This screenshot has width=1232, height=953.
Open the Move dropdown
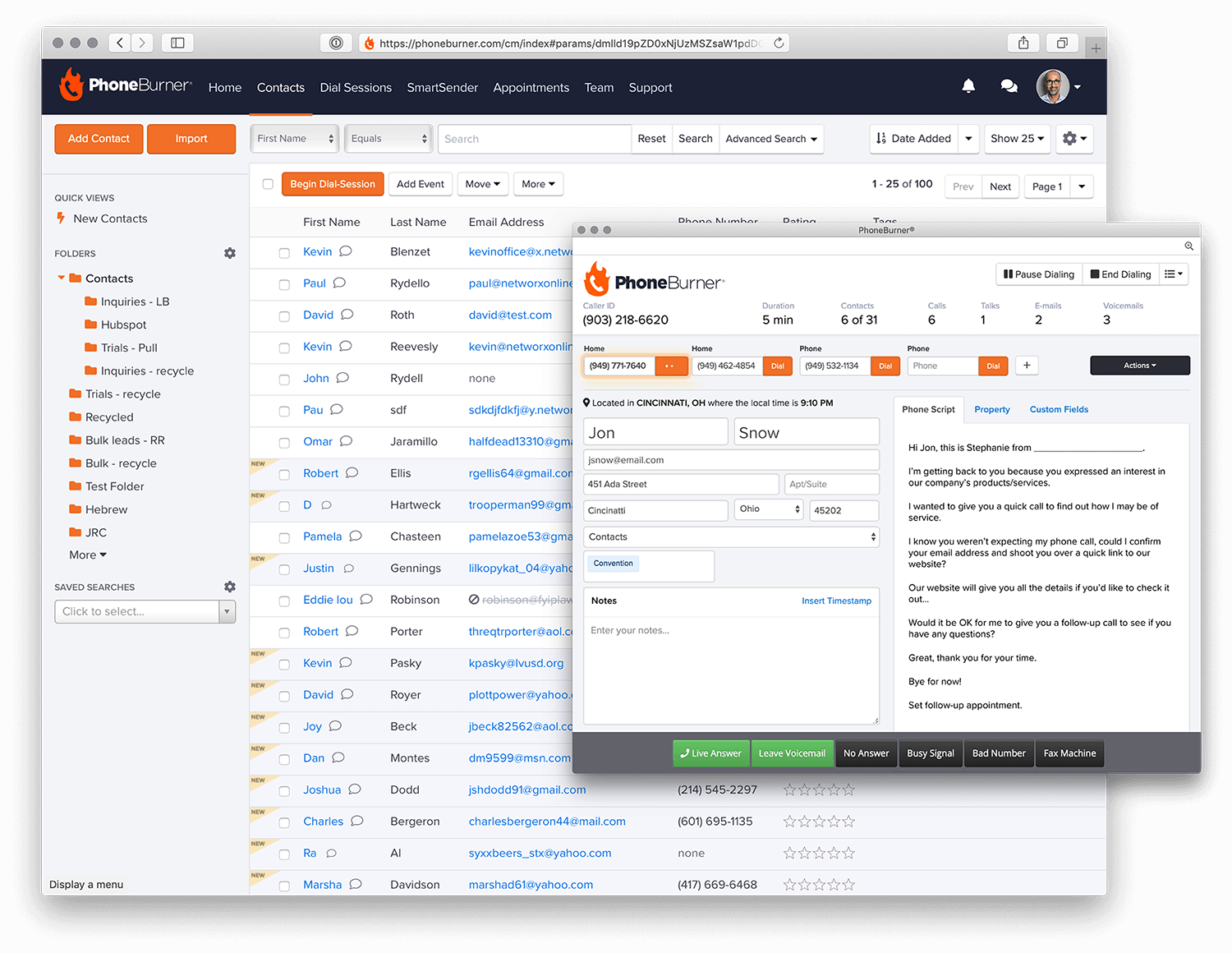point(483,184)
